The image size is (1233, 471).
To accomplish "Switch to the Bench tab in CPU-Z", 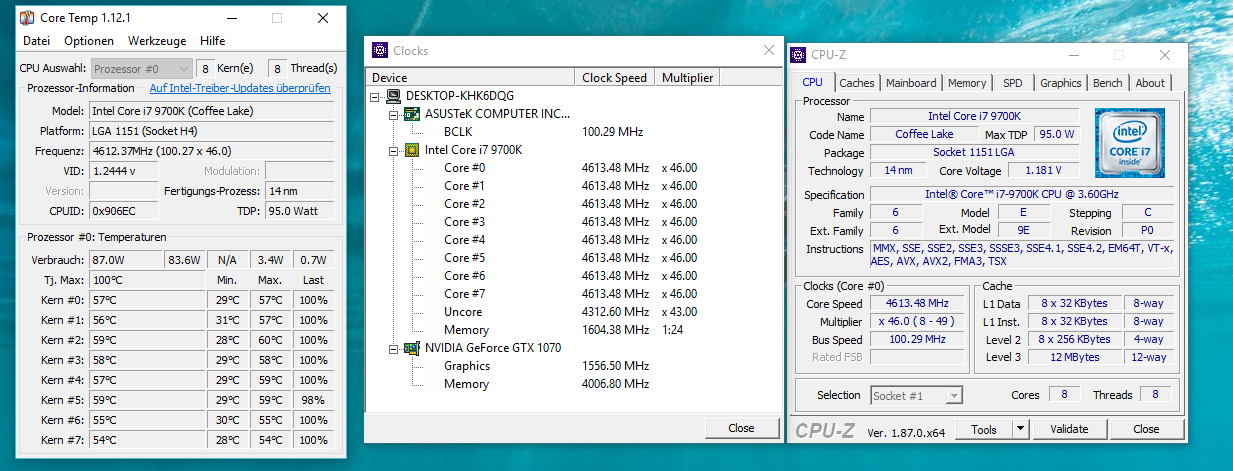I will pyautogui.click(x=1107, y=83).
